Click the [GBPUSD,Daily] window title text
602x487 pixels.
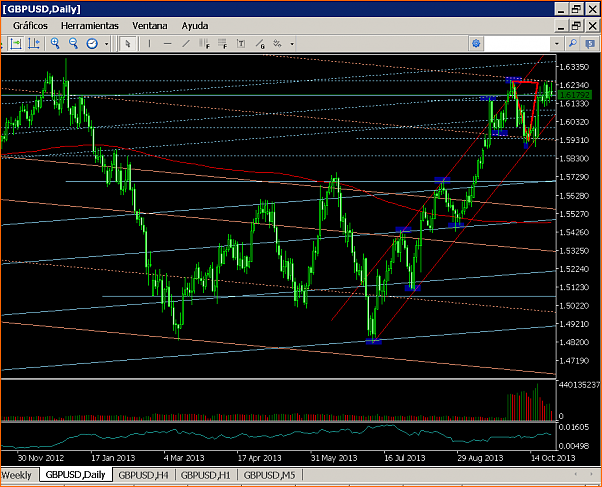(41, 9)
